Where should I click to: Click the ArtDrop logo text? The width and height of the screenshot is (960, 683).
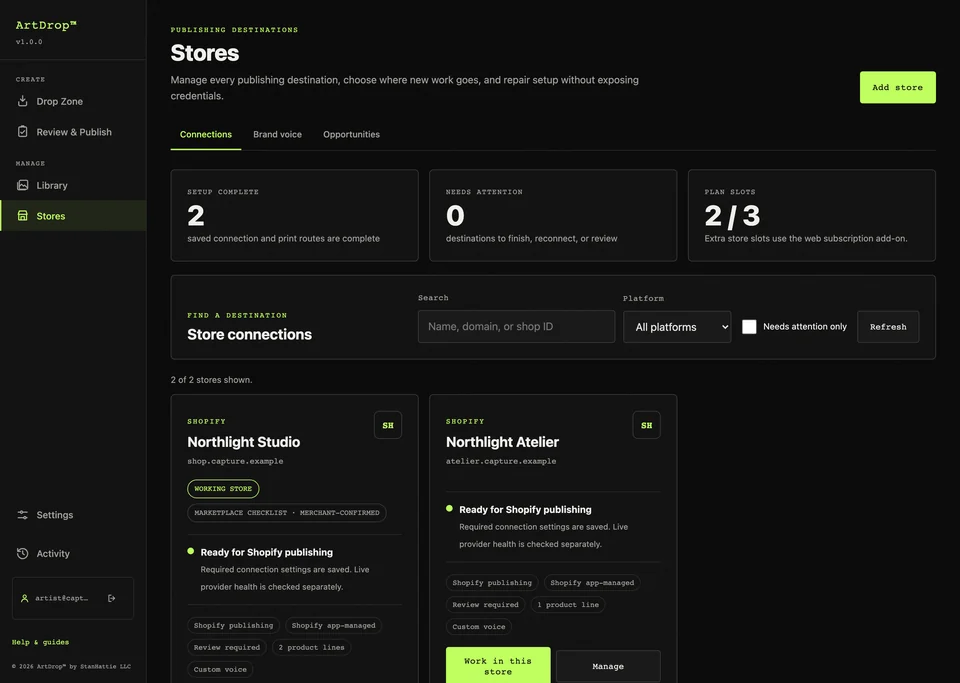46,25
